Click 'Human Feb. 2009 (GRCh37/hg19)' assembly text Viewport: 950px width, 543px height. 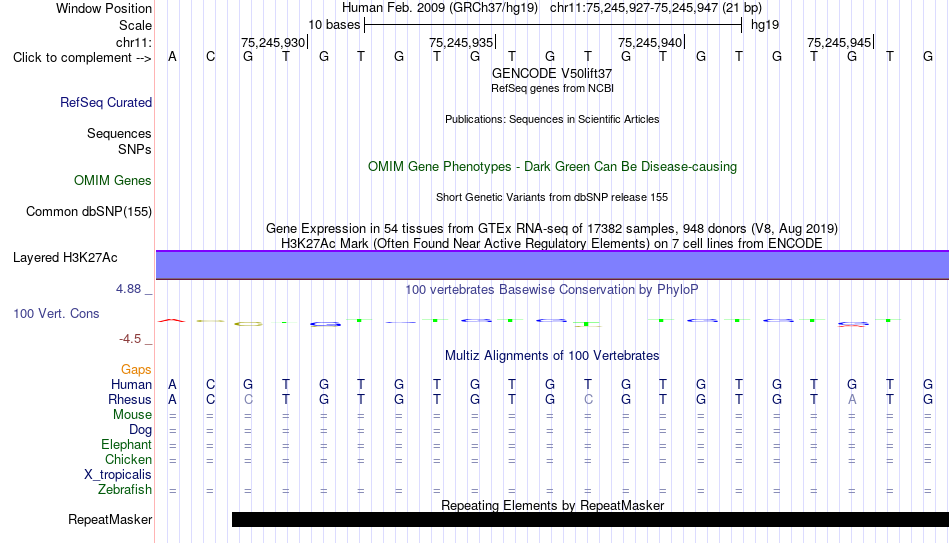pos(440,8)
